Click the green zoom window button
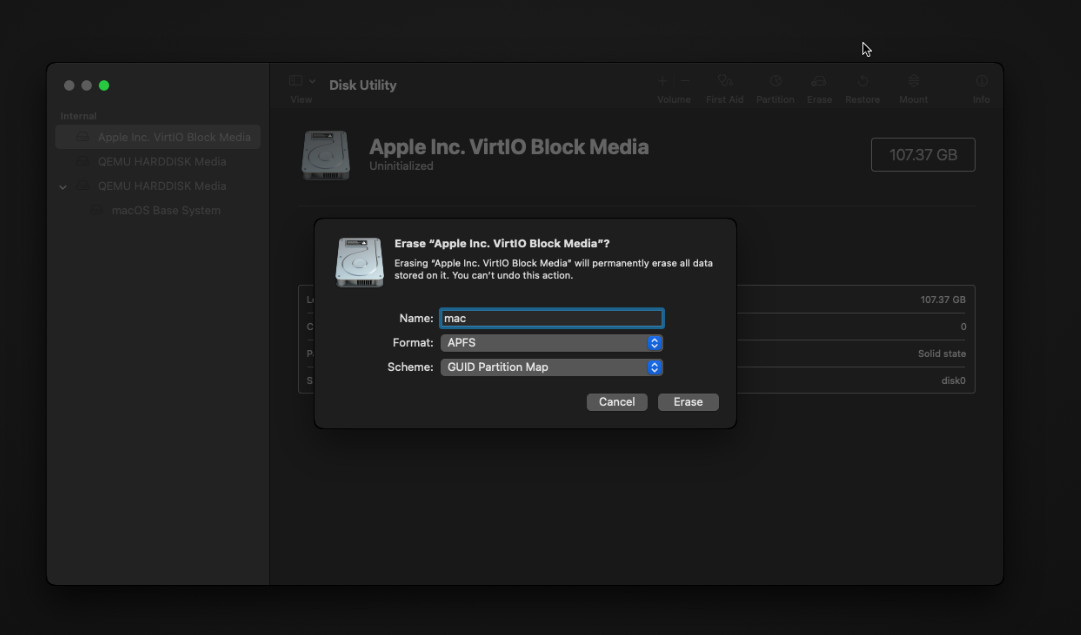This screenshot has height=635, width=1081. (x=104, y=85)
